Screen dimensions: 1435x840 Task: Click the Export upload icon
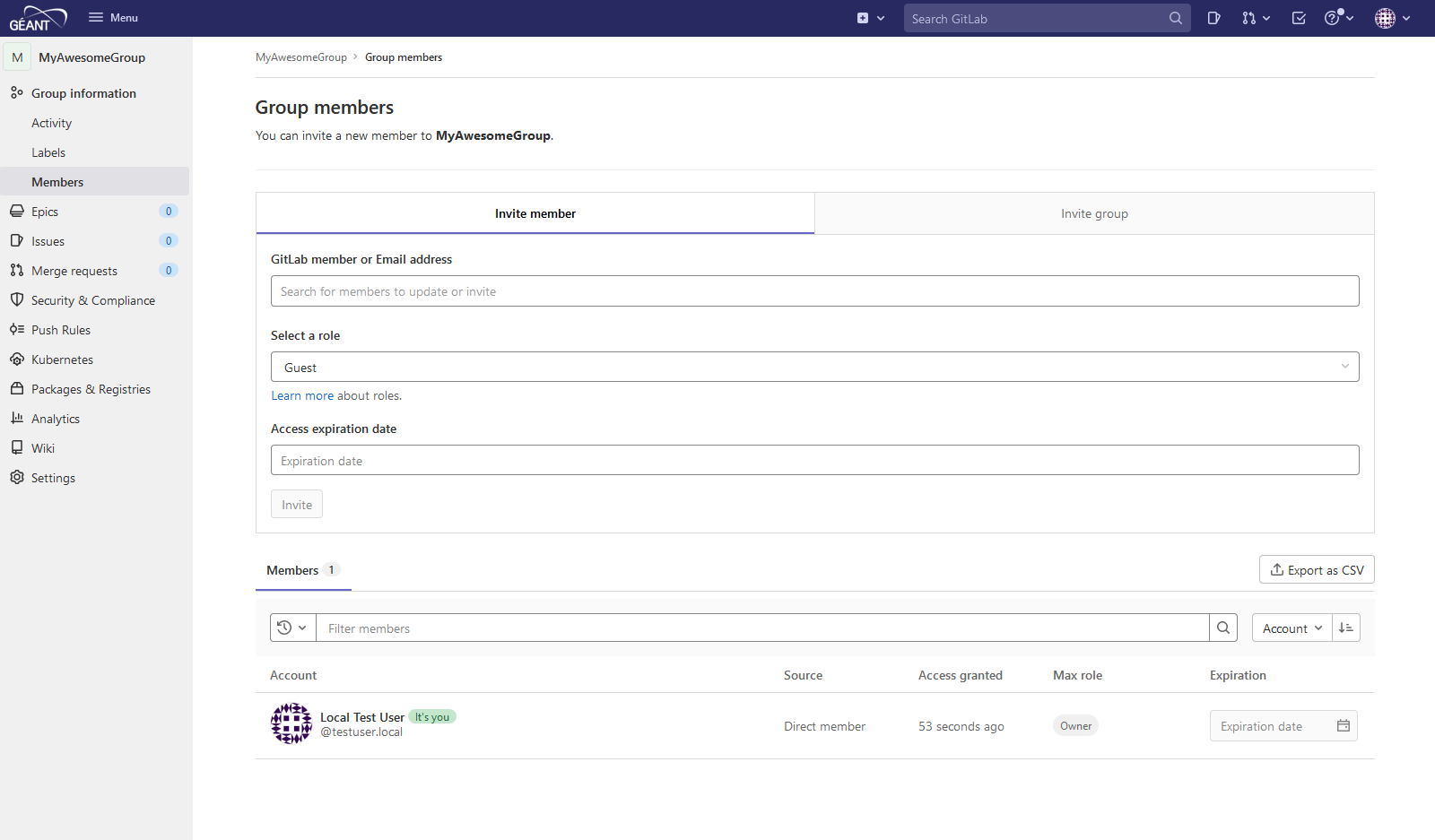coord(1277,570)
